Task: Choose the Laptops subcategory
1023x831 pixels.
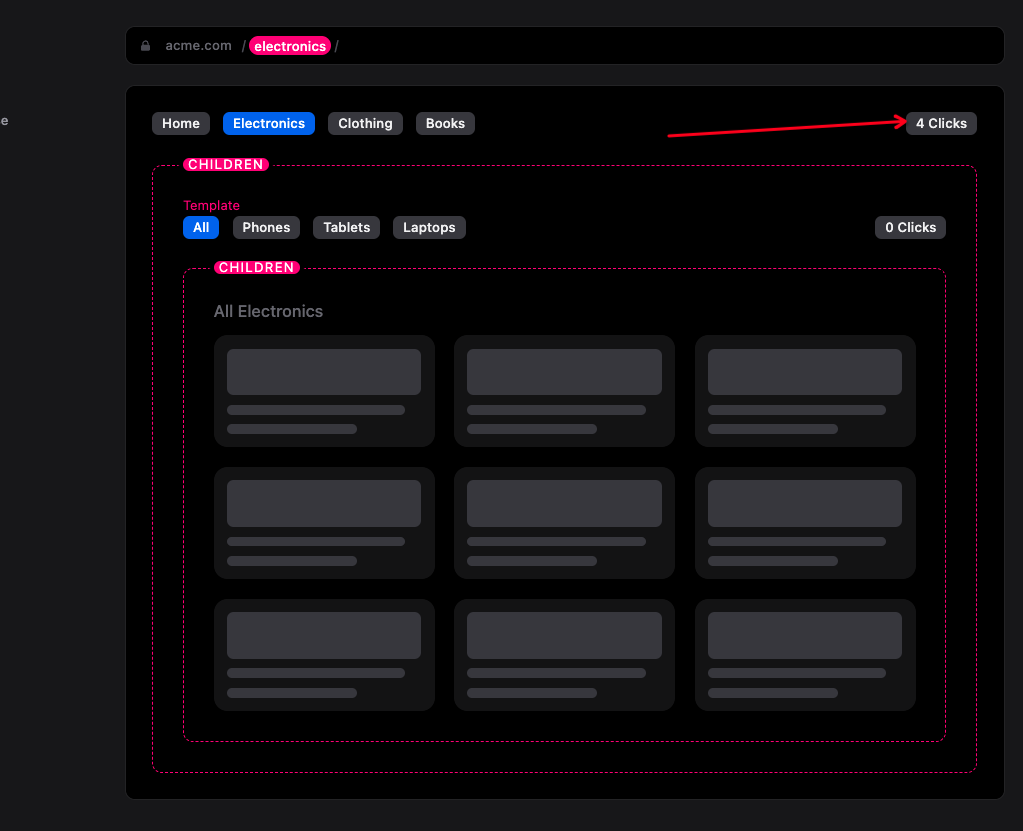Action: click(429, 227)
